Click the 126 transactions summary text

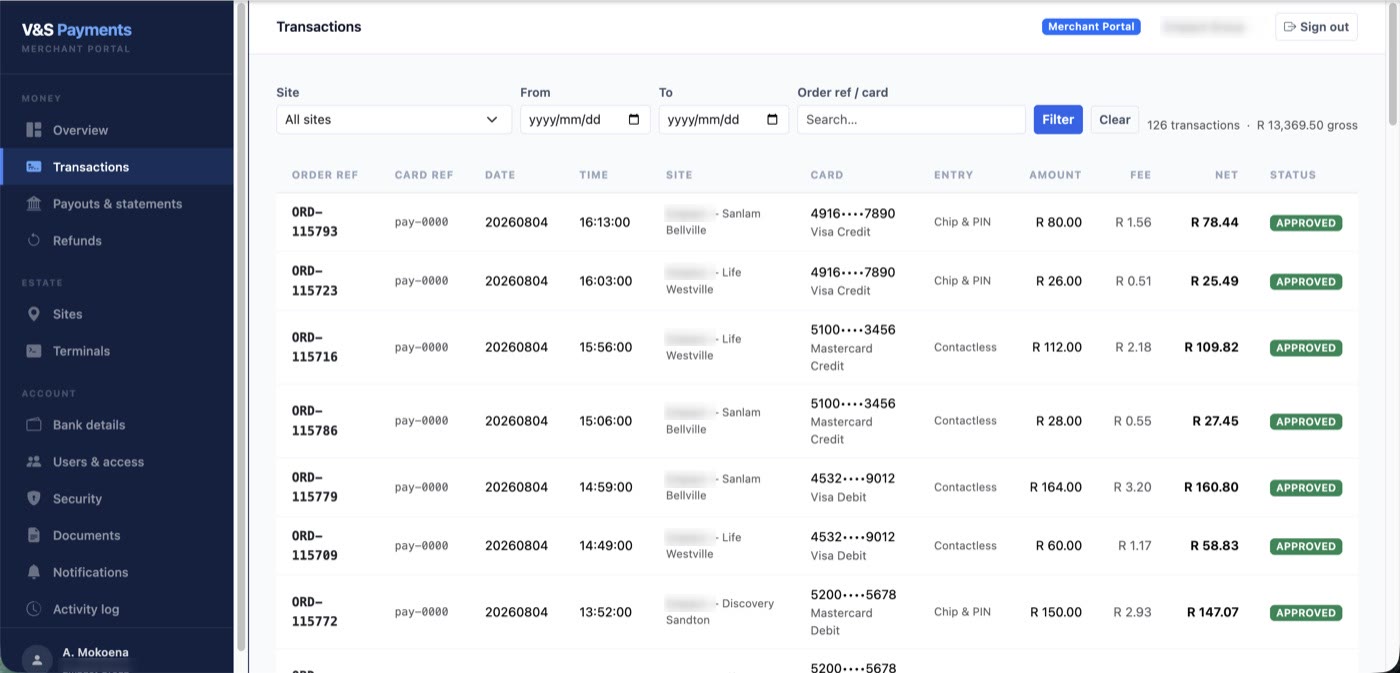(1193, 125)
